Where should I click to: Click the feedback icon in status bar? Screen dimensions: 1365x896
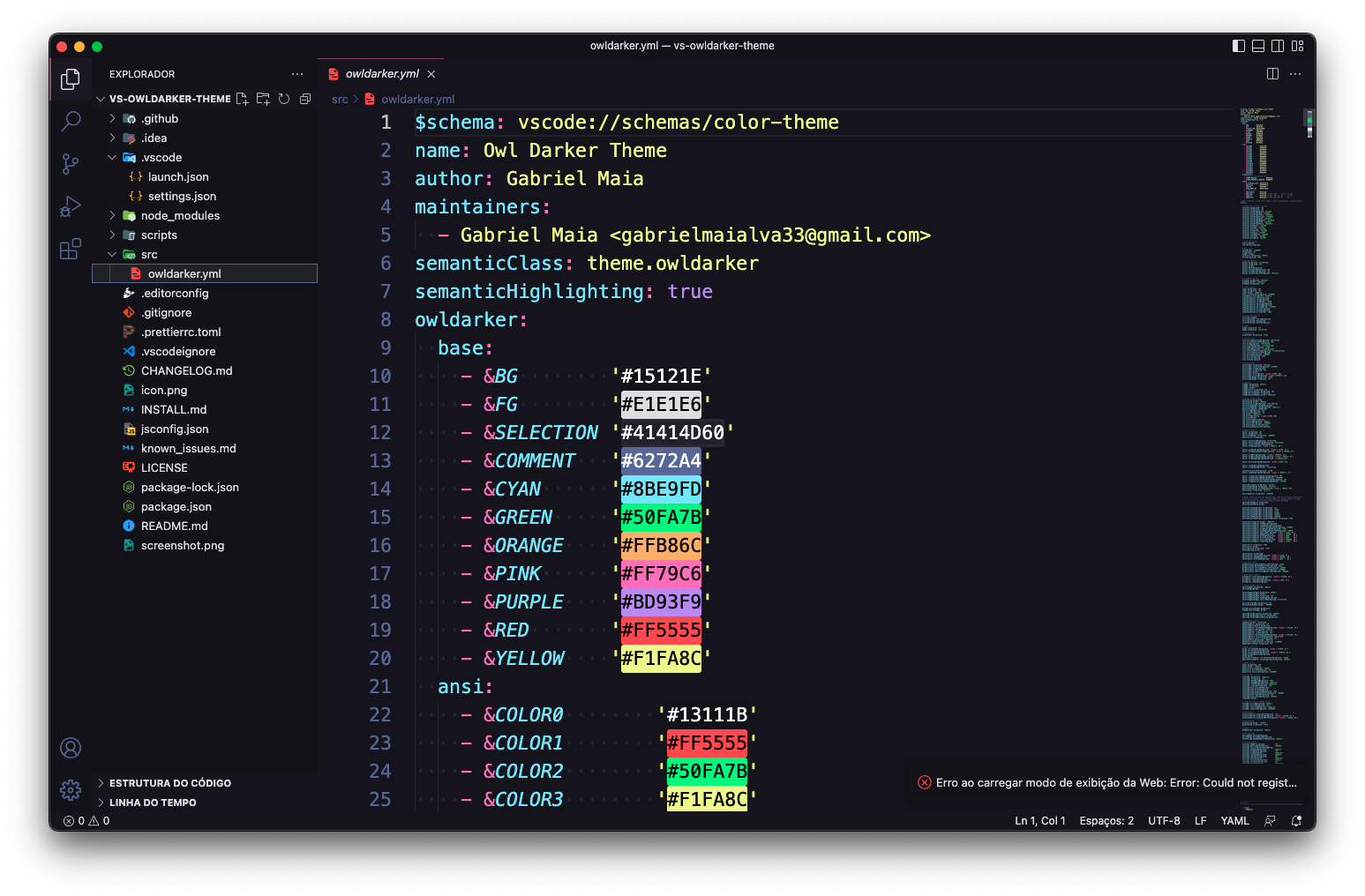[1270, 820]
